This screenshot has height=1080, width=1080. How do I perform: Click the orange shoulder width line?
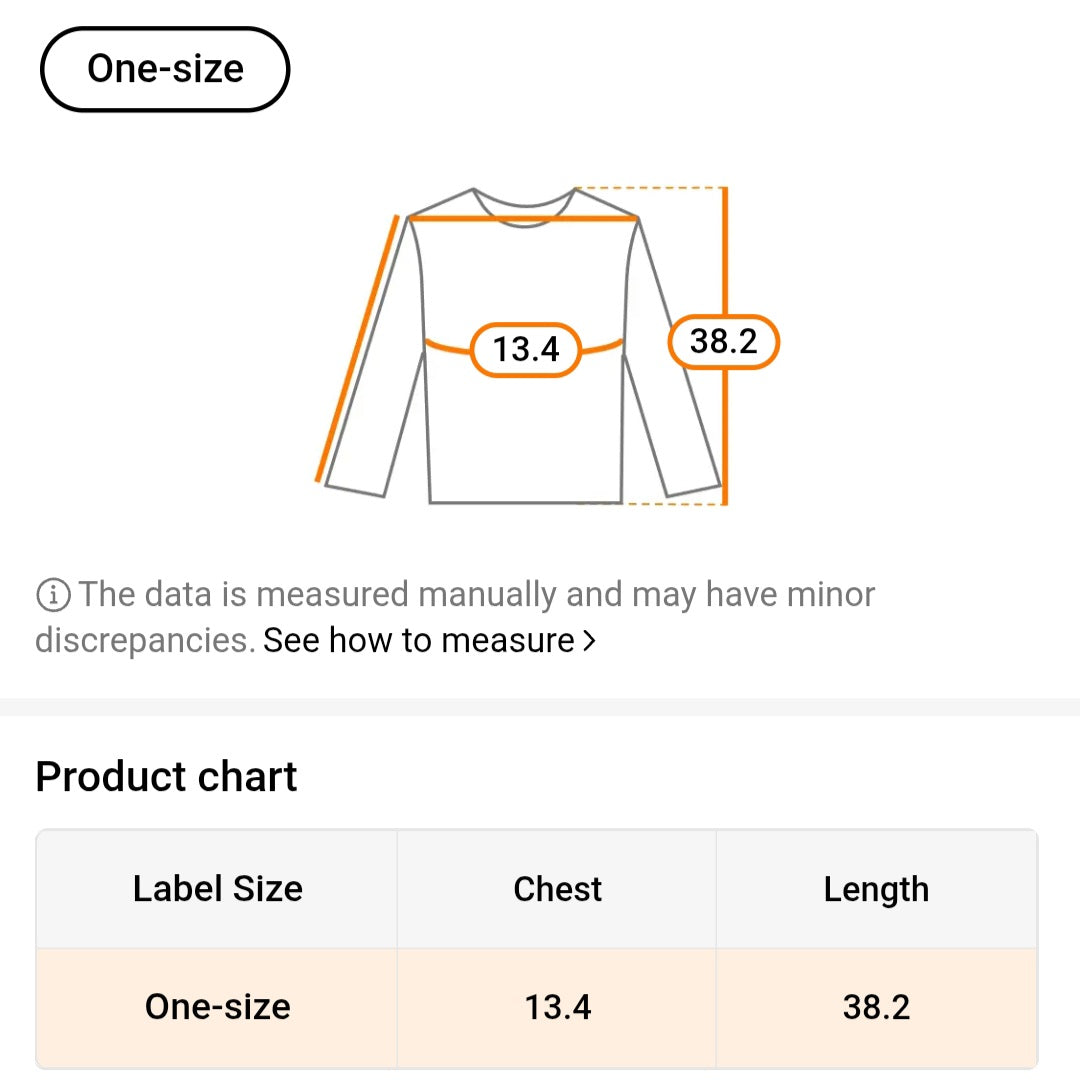[523, 217]
